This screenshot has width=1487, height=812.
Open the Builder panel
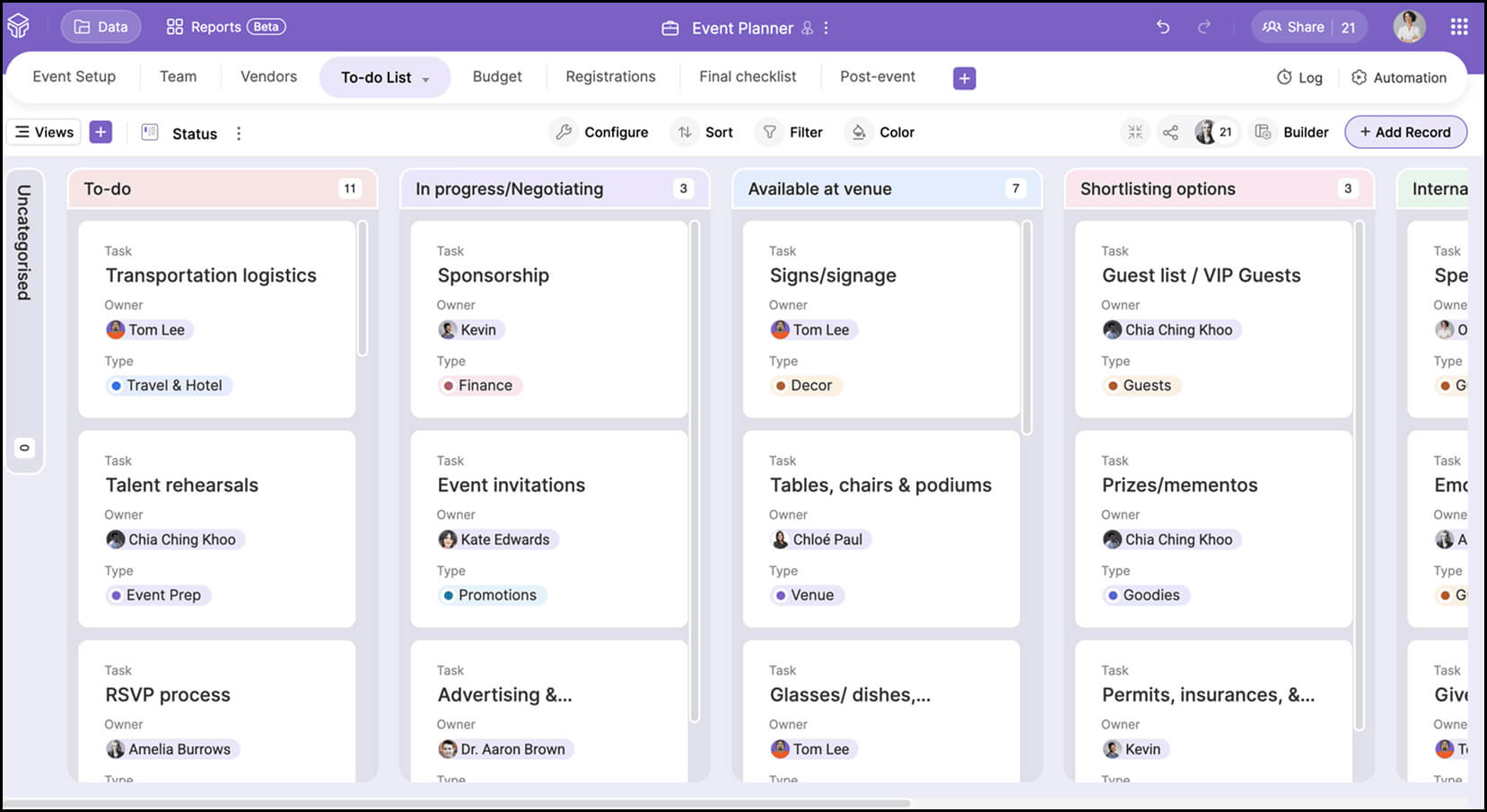point(1290,132)
